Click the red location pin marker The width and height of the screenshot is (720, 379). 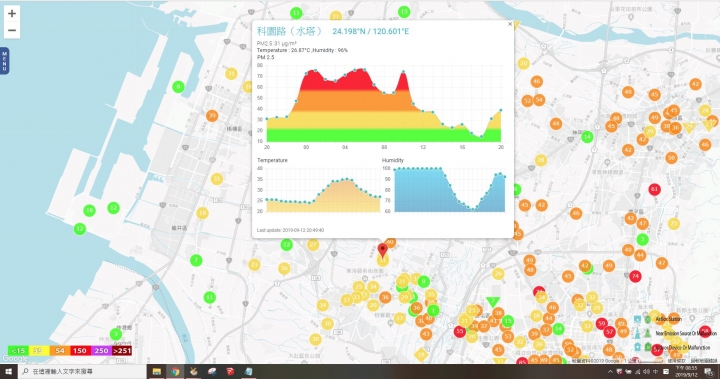point(382,250)
